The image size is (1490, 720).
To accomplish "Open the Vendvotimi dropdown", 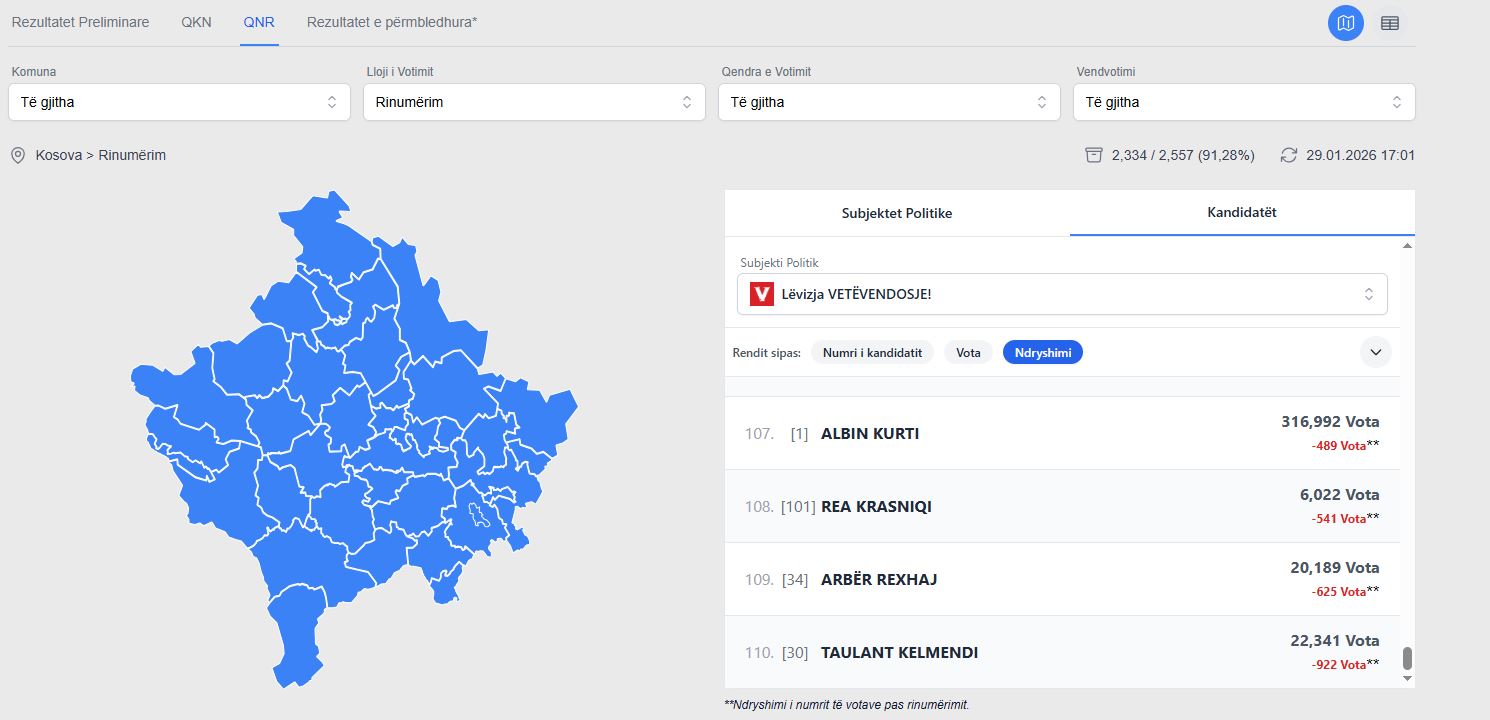I will click(1244, 102).
